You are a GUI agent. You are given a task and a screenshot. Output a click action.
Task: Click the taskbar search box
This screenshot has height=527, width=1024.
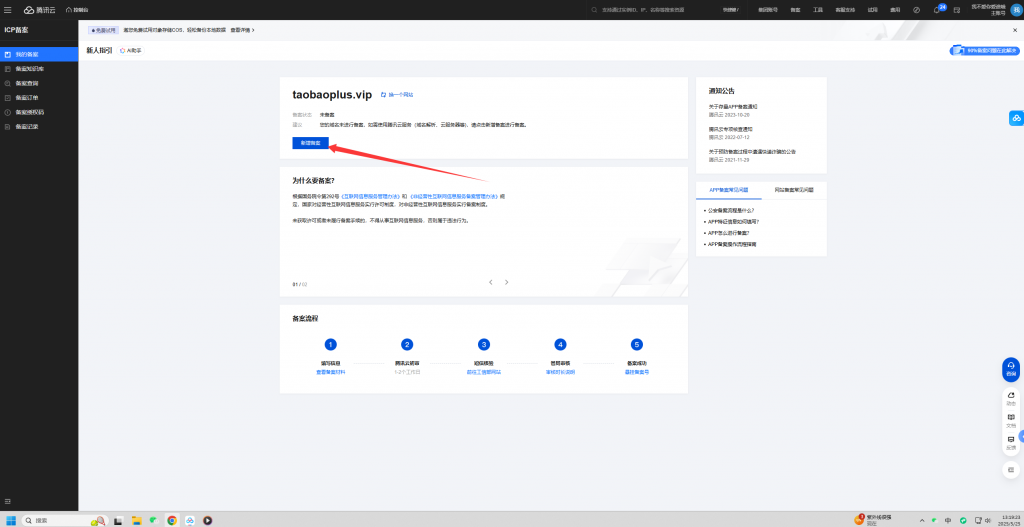64,520
